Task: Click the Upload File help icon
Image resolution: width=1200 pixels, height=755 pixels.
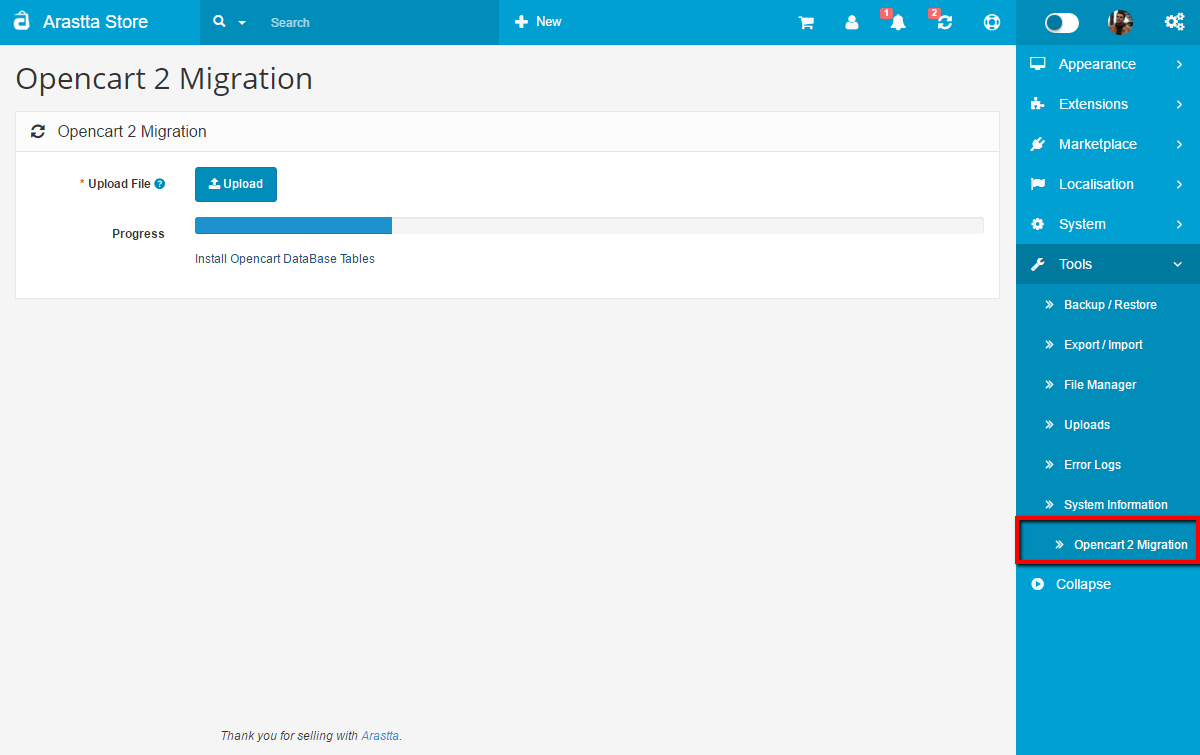Action: pyautogui.click(x=160, y=183)
